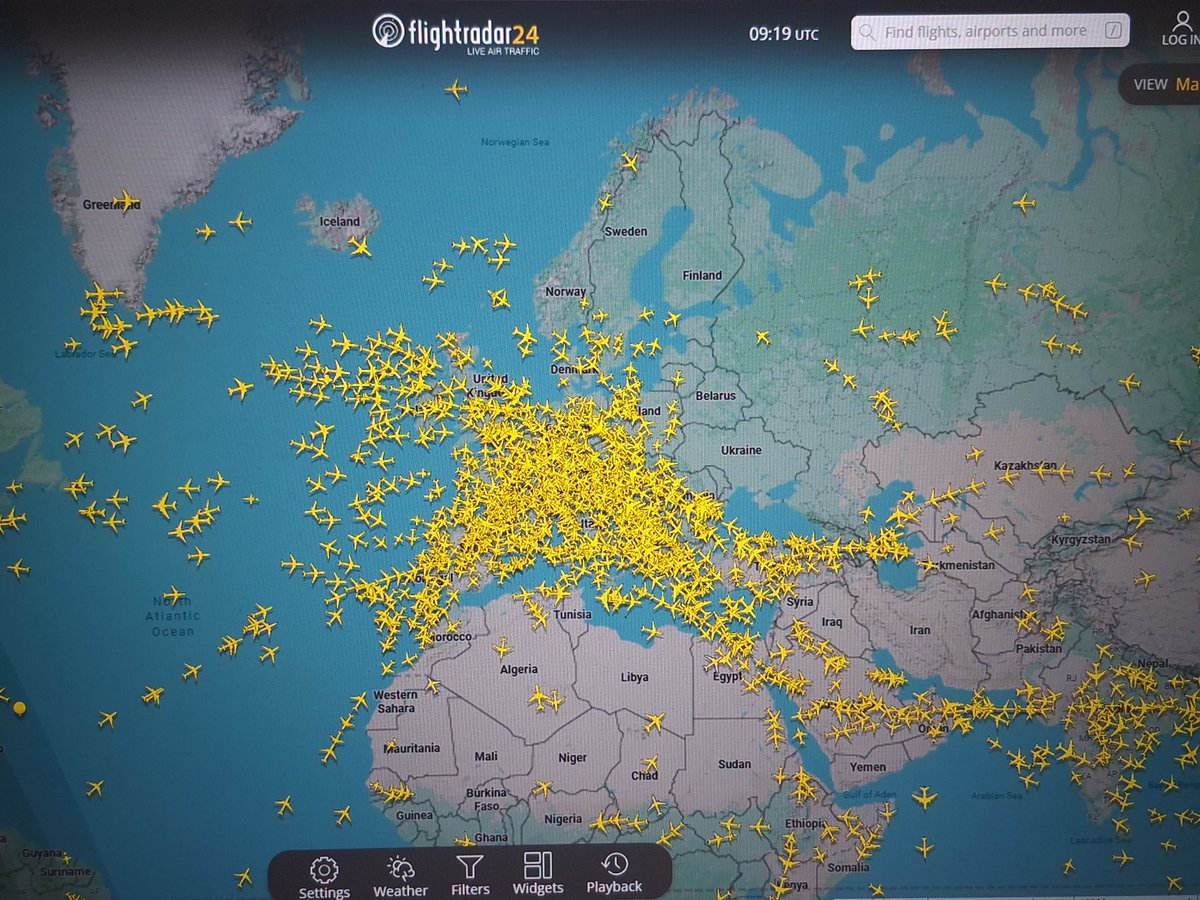
Task: Click the slash shortcut icon in the search box
Action: tap(1113, 32)
